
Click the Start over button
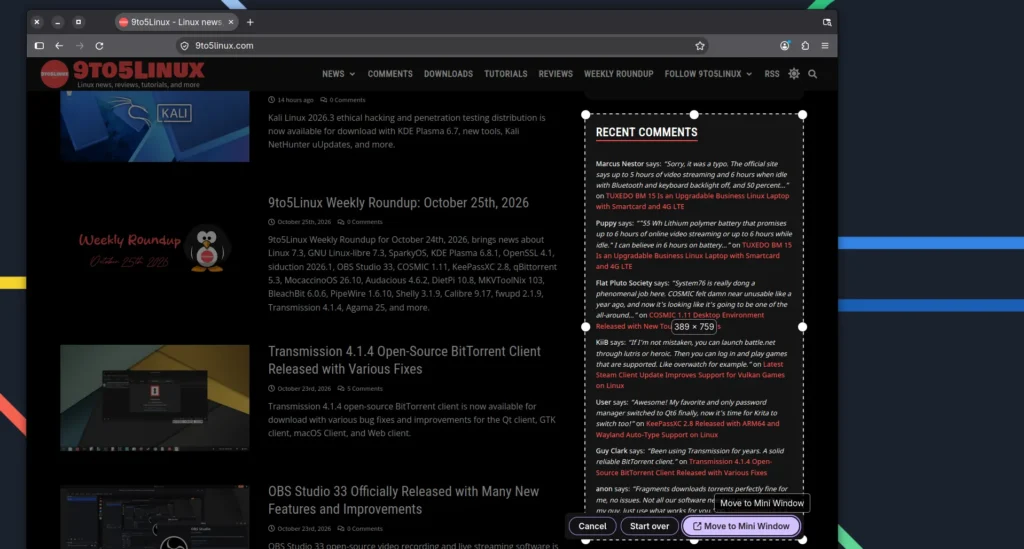pos(649,526)
